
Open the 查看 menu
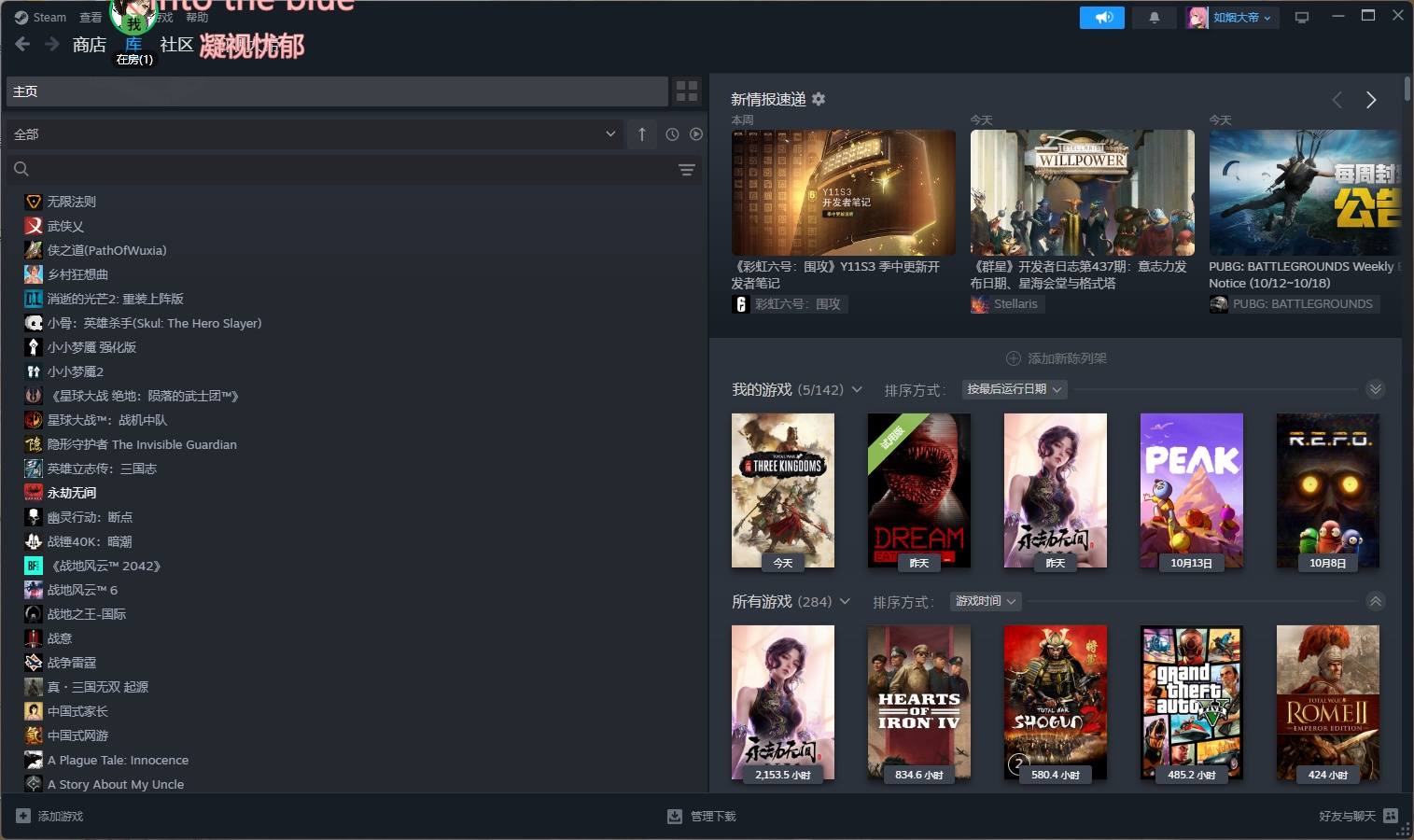pos(91,17)
